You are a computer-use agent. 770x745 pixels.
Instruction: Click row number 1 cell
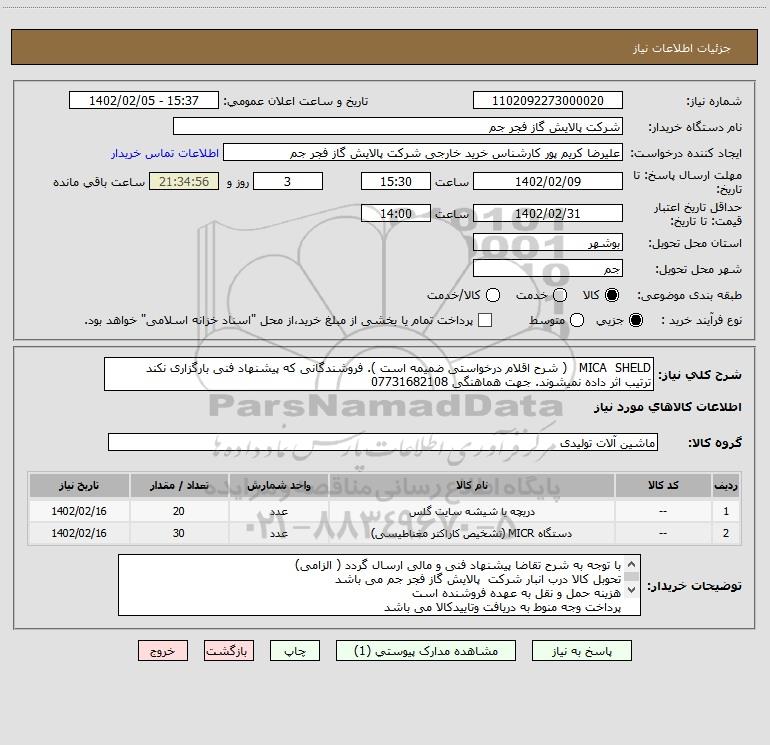[726, 511]
